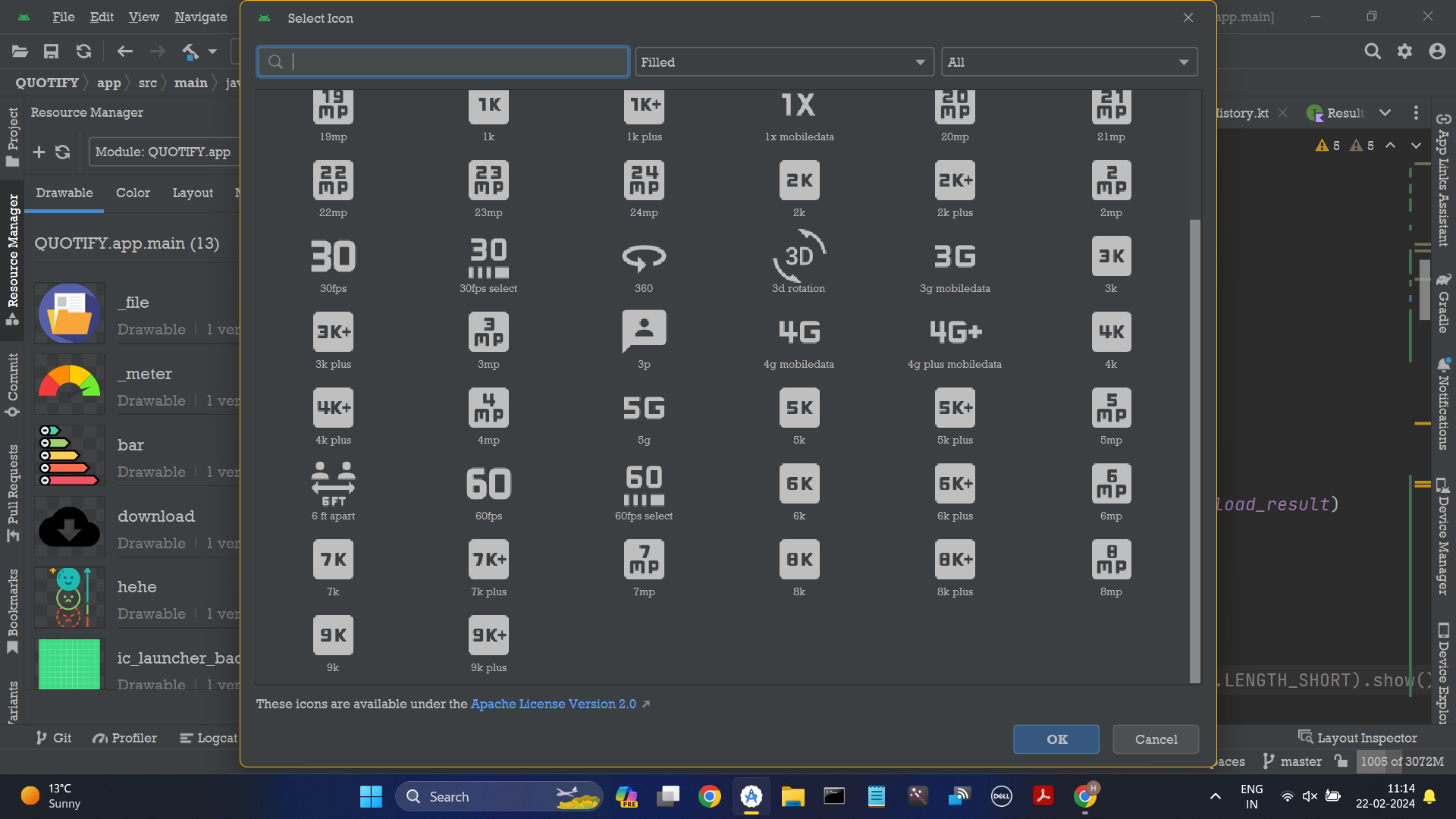This screenshot has height=819, width=1456.
Task: Select the download drawable thumbnail
Action: tap(69, 528)
